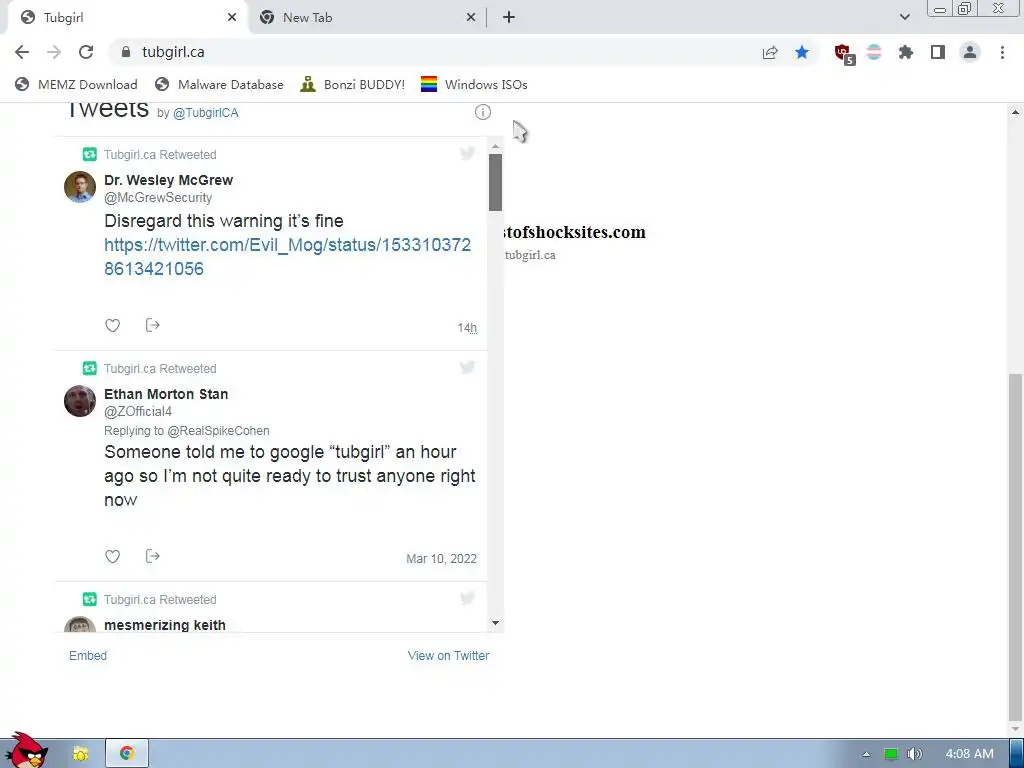Close the New Tab tab
Image resolution: width=1024 pixels, height=768 pixels.
pyautogui.click(x=471, y=18)
